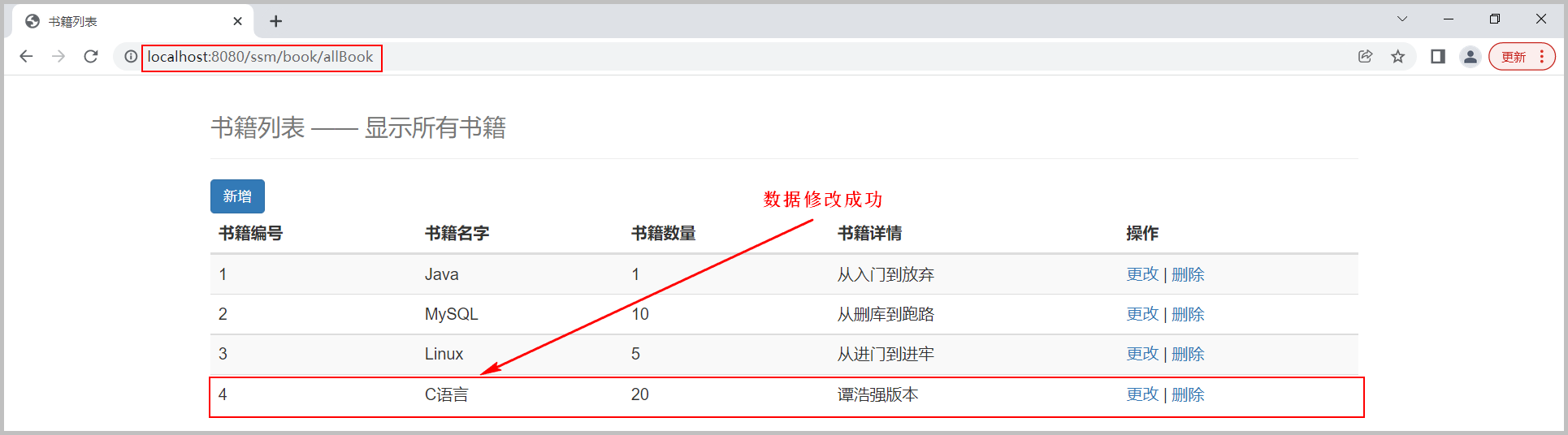Close the 书籍列表 tab

tap(237, 21)
